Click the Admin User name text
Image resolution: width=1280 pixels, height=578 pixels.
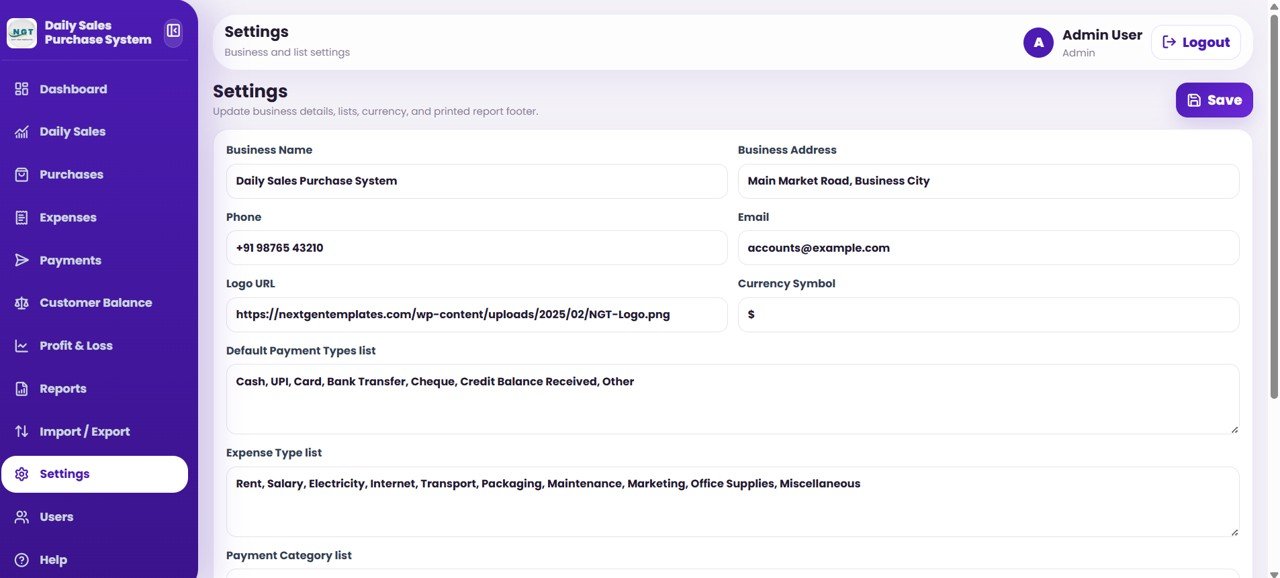pos(1102,35)
